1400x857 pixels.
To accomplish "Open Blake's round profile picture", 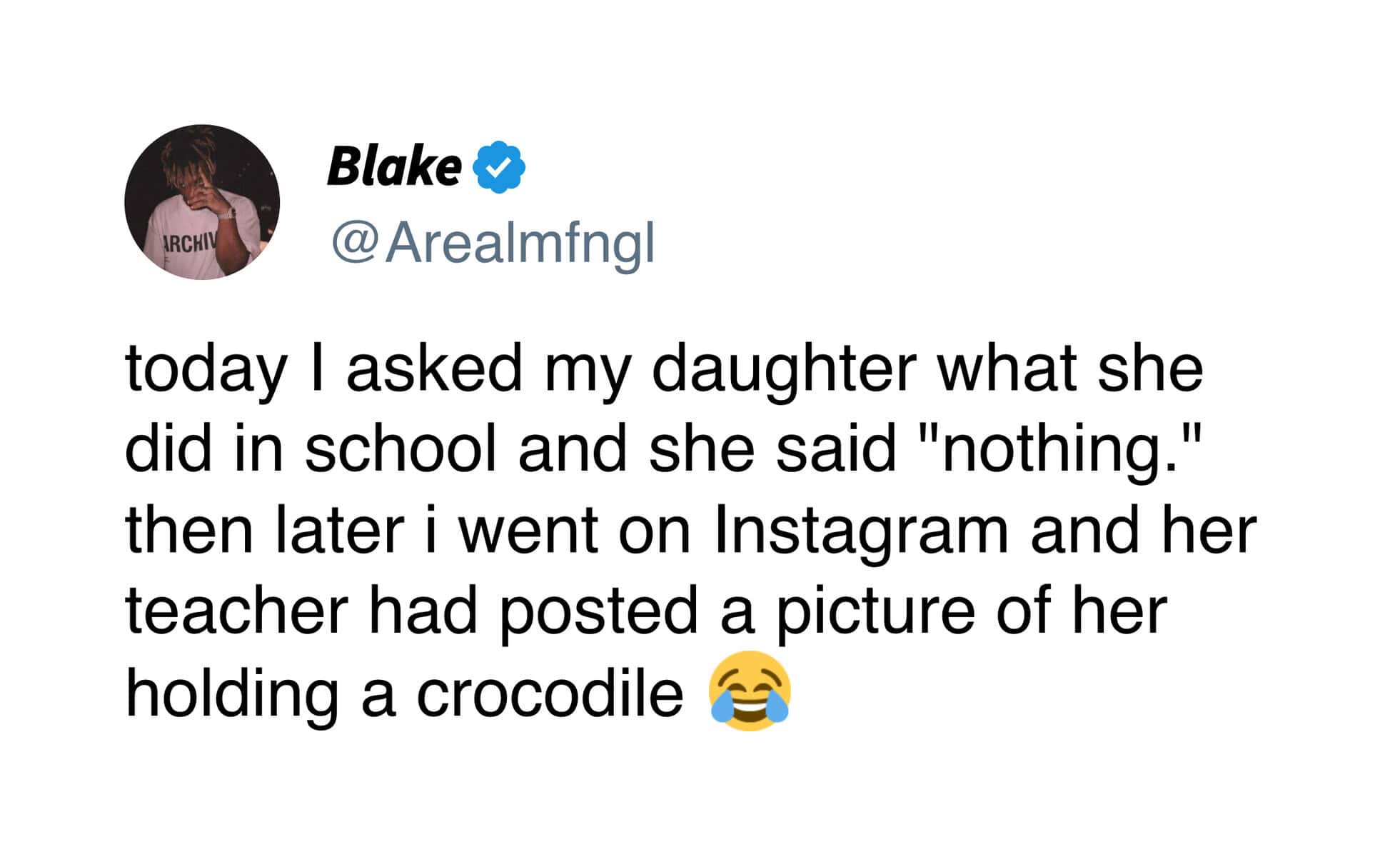I will 202,202.
